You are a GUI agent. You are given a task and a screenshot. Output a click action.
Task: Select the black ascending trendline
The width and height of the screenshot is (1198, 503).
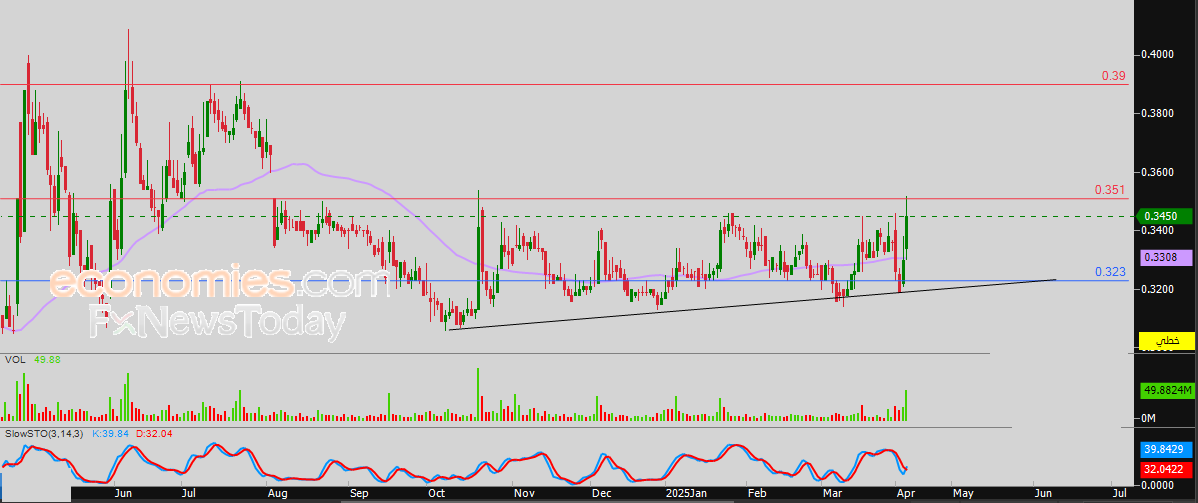753,305
